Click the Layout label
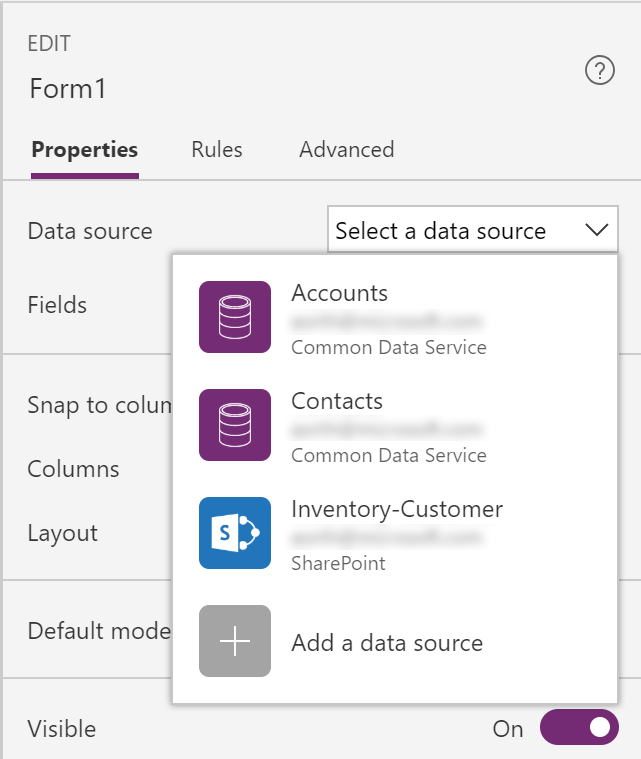Viewport: 641px width, 759px height. tap(62, 534)
